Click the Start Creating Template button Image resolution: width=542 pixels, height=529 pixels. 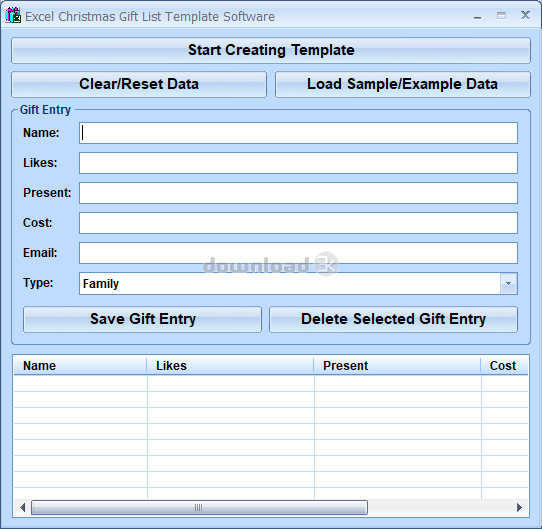pyautogui.click(x=271, y=50)
